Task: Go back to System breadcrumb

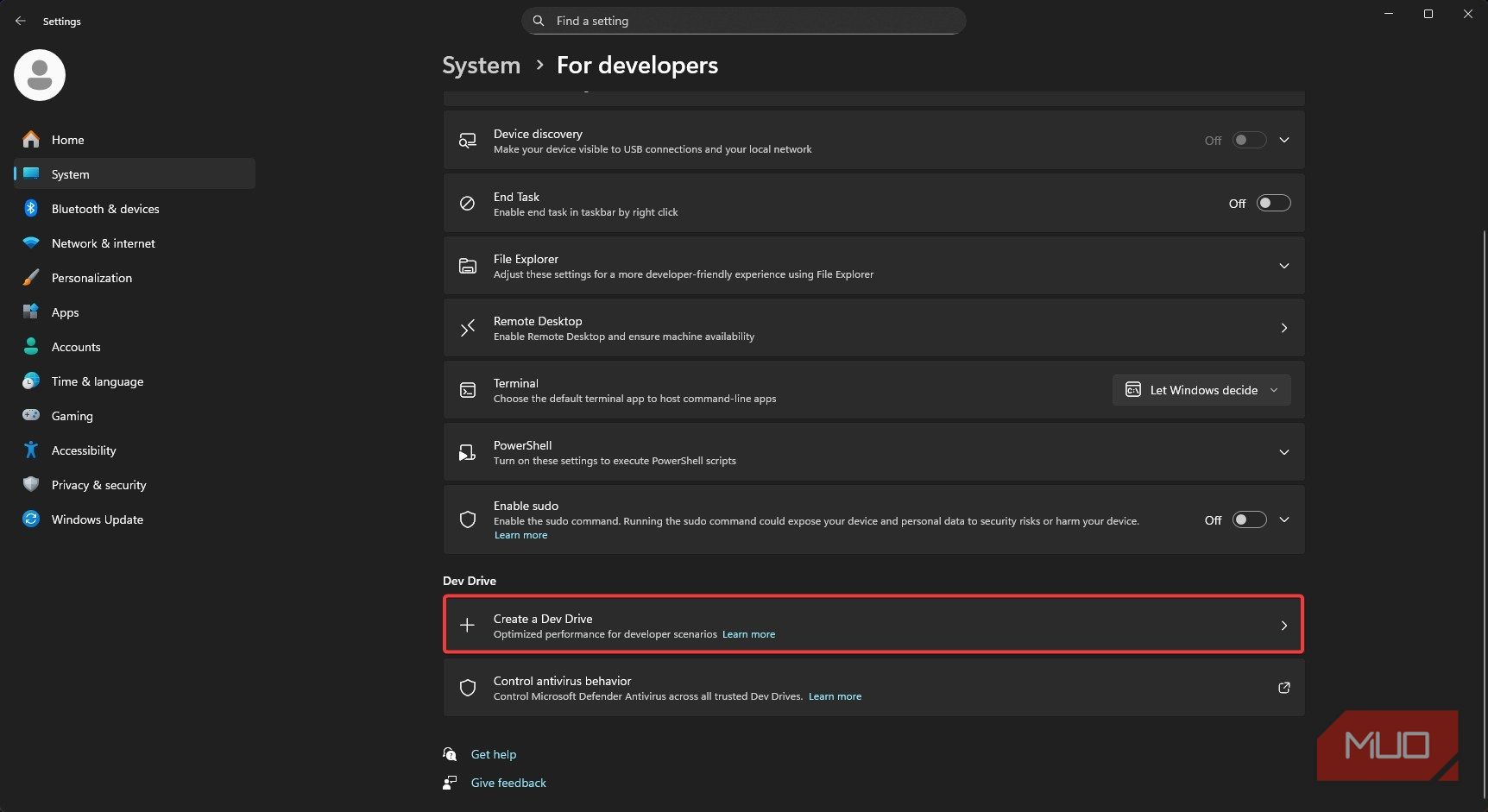Action: (481, 65)
